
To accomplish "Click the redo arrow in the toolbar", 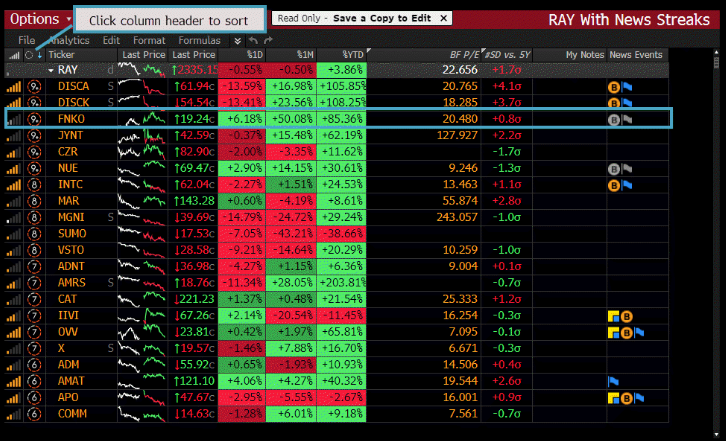I will pos(268,40).
